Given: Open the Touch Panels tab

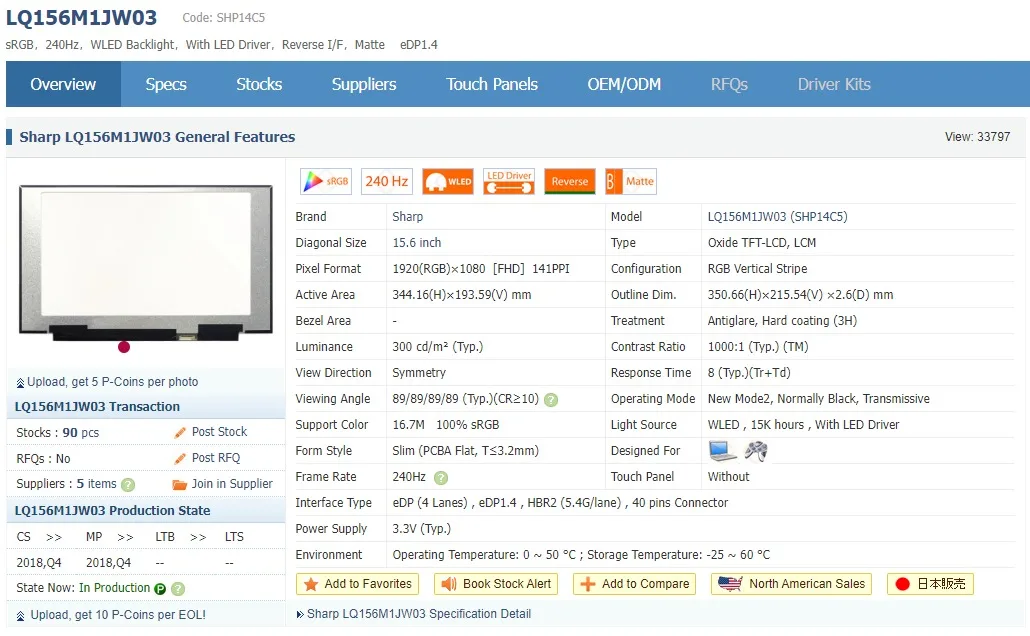Looking at the screenshot, I should [492, 84].
